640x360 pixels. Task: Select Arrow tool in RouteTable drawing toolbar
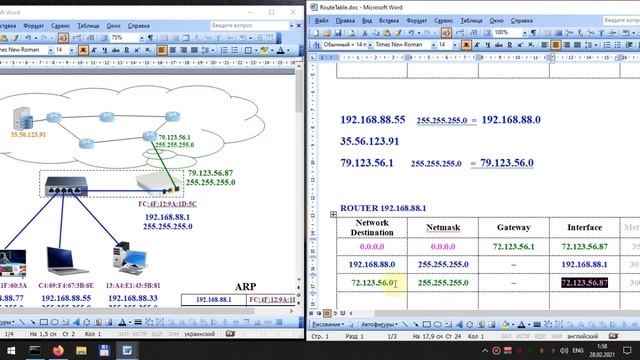(x=416, y=324)
